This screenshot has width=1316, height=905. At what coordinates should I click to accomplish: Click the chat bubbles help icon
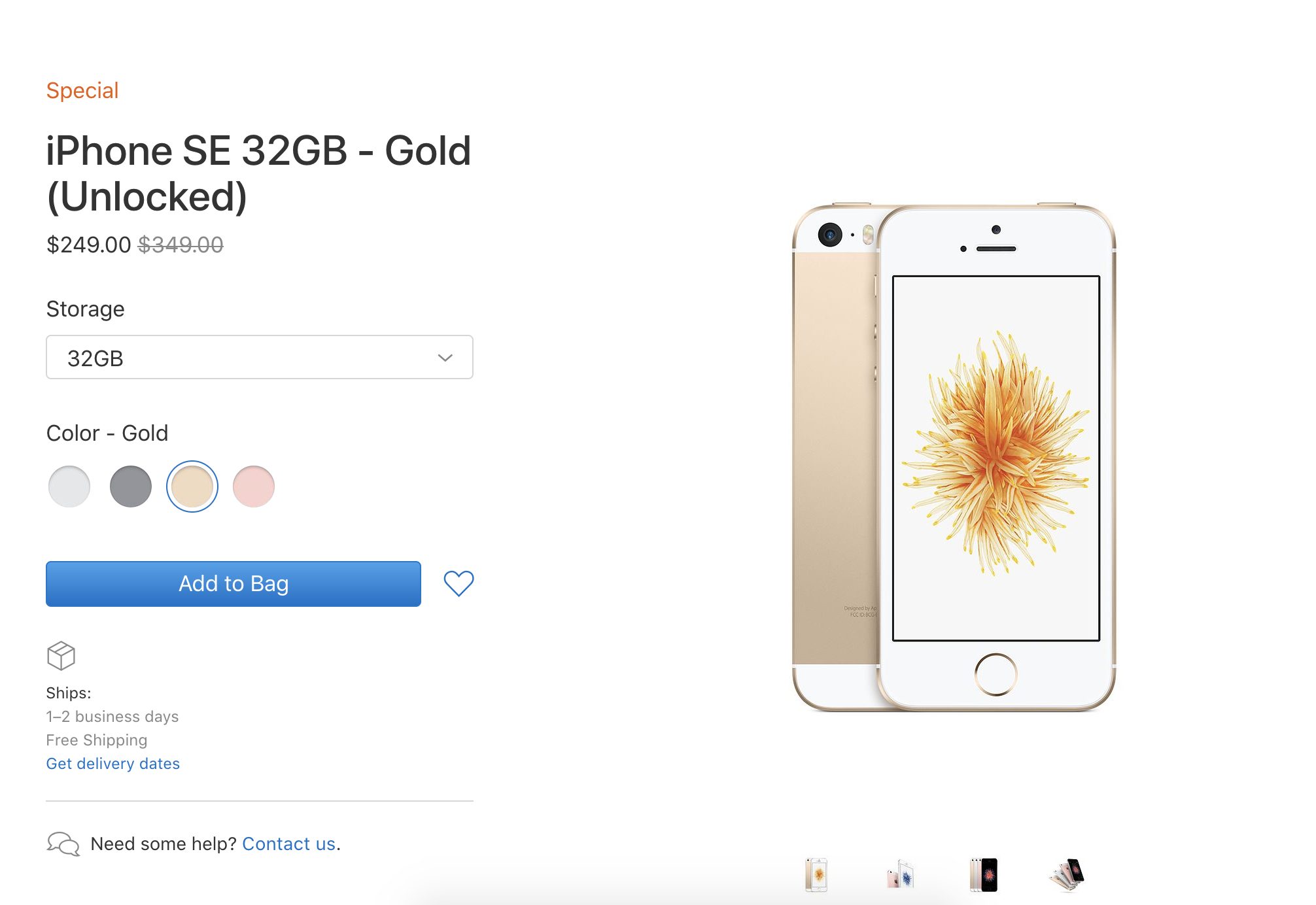click(x=63, y=844)
